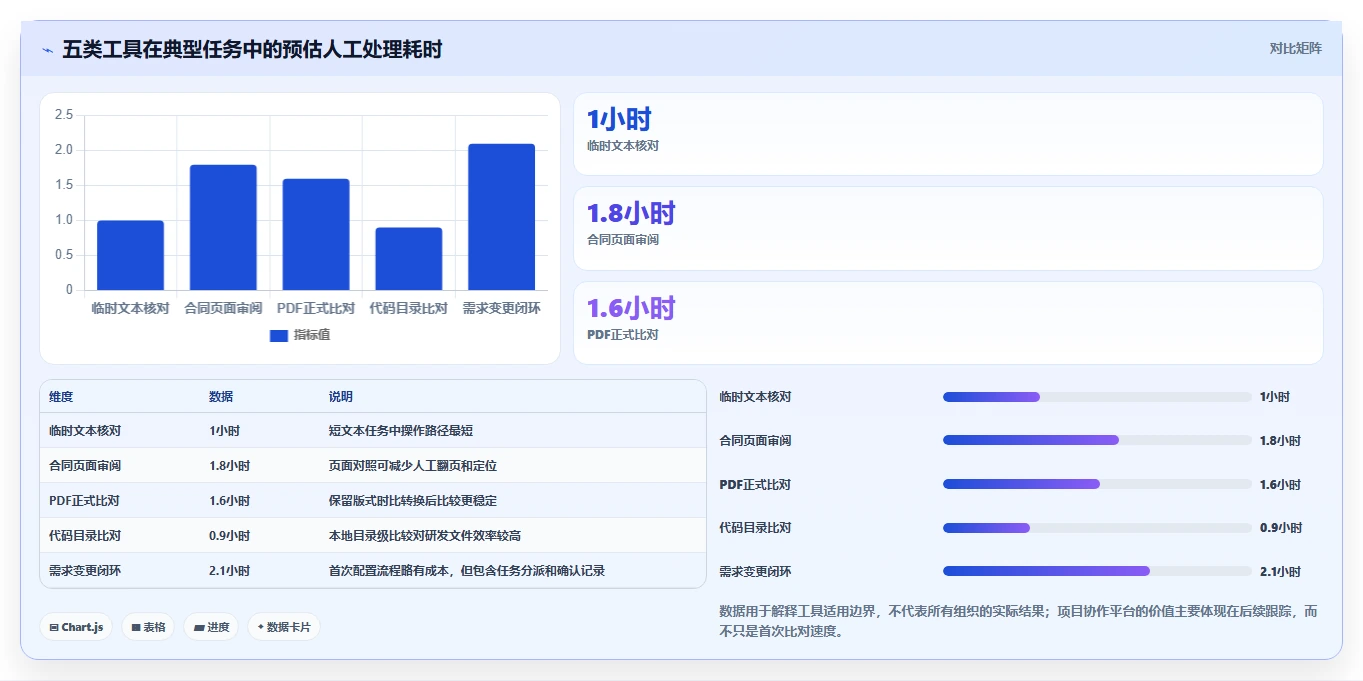This screenshot has width=1363, height=681.
Task: Click the 代码目录比对 progress bar
Action: (x=1097, y=528)
